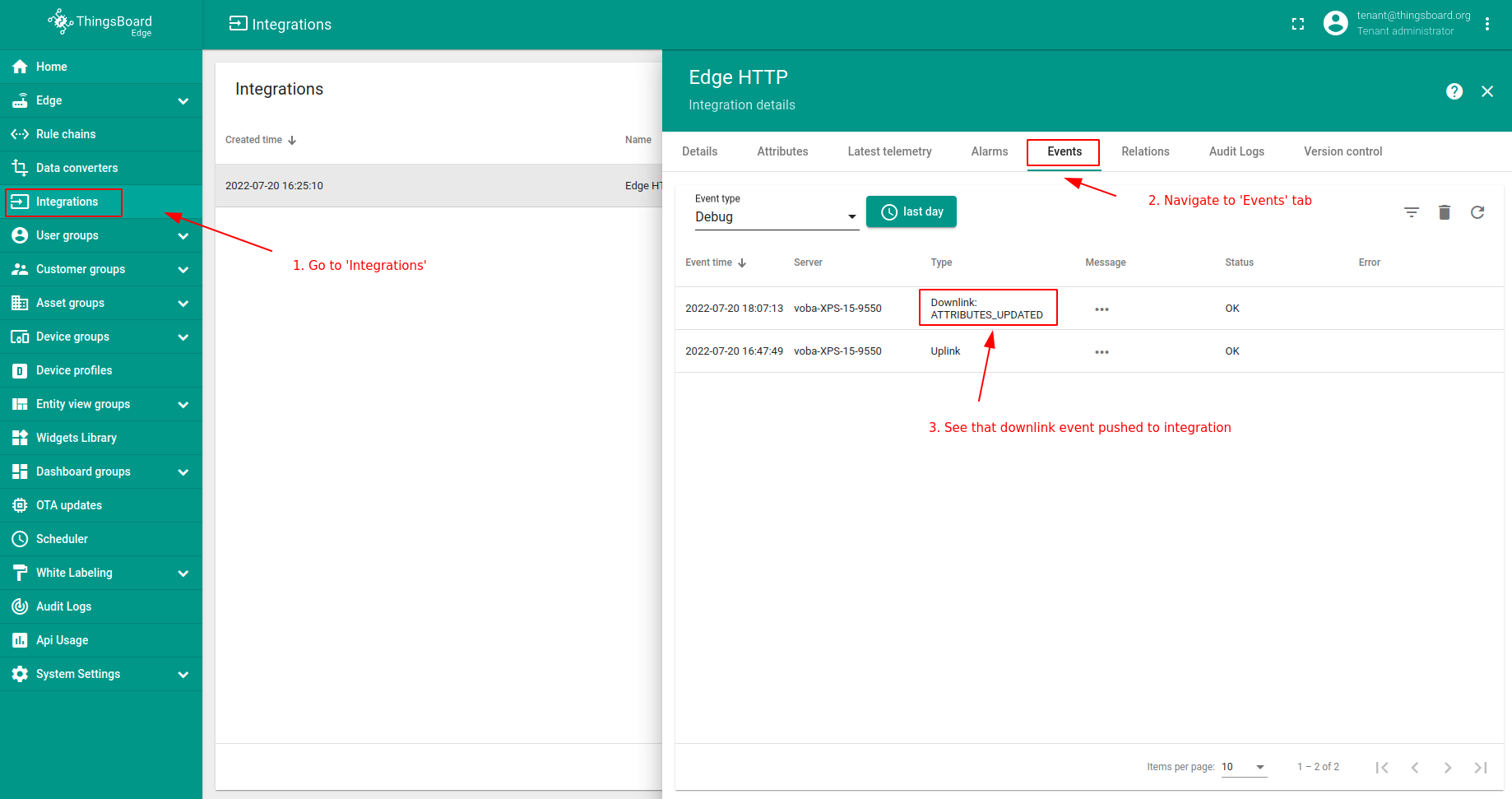1512x799 pixels.
Task: Click the Data converters icon
Action: click(x=20, y=168)
